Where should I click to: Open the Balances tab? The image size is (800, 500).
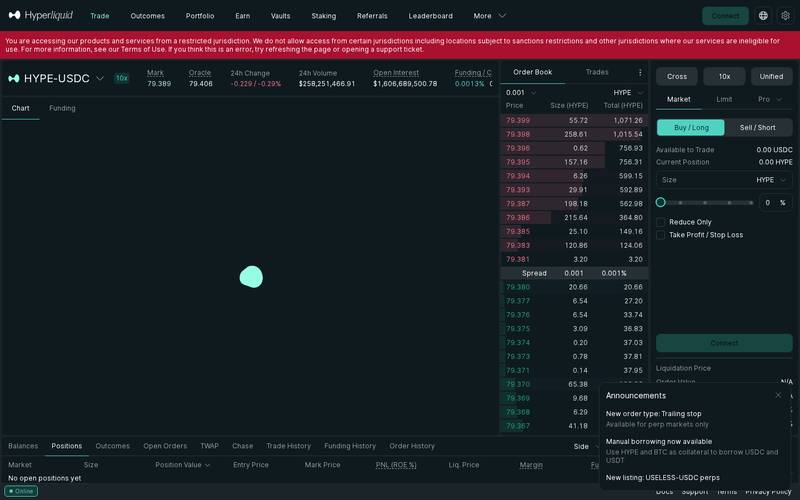[23, 446]
